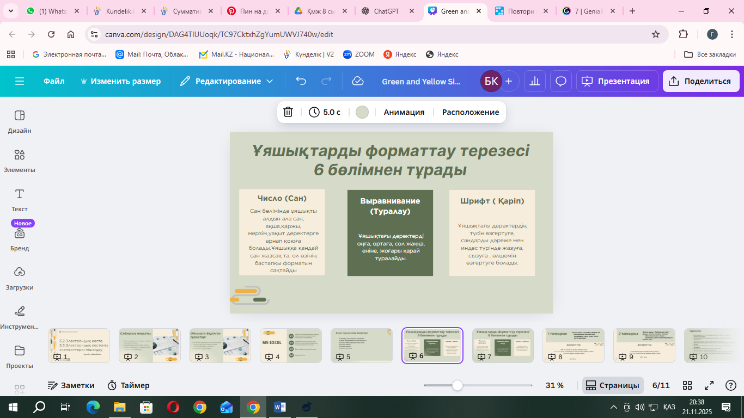Open Все закладки folder
Image resolution: width=744 pixels, height=418 pixels.
[710, 55]
